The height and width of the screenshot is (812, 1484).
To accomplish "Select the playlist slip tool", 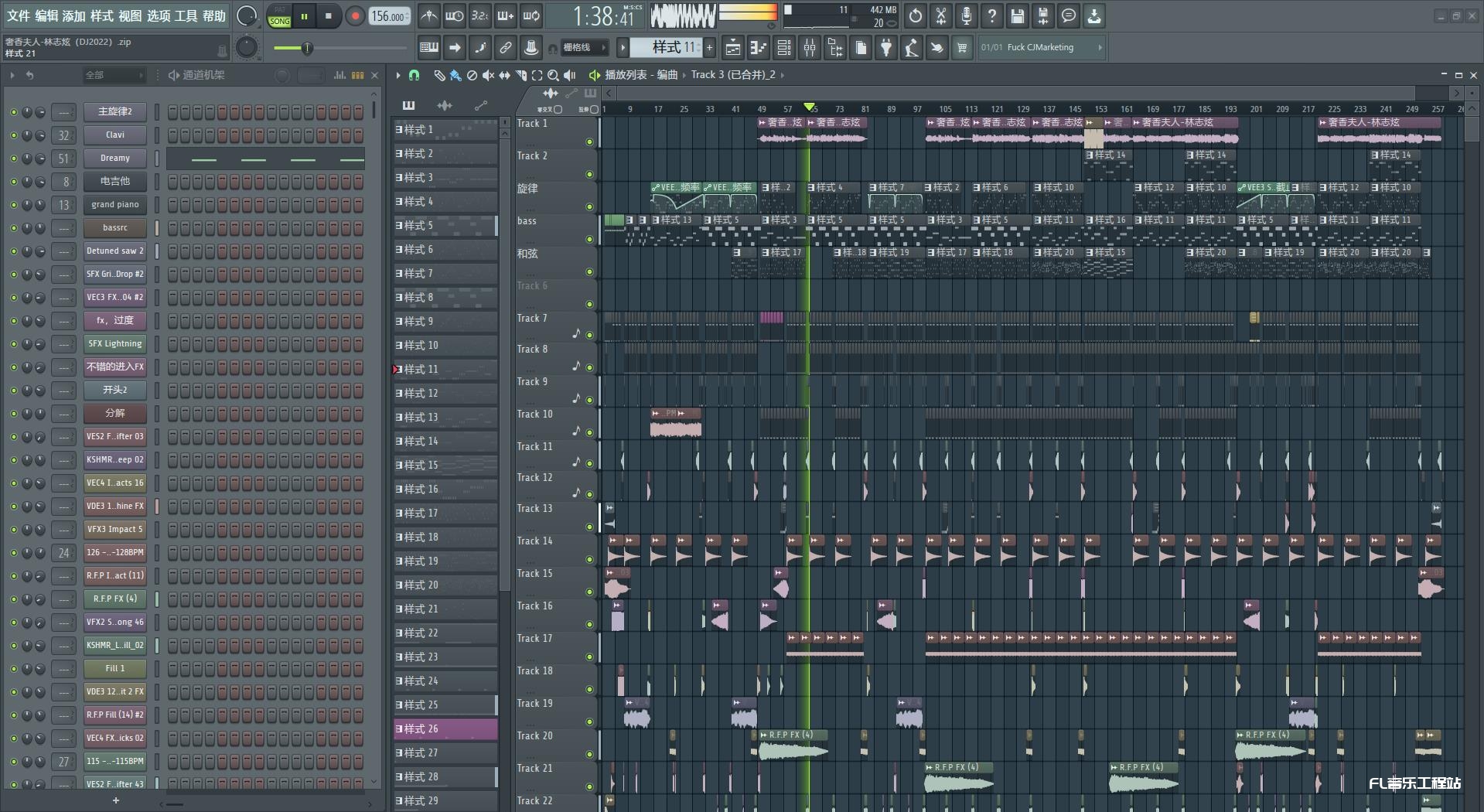I will pyautogui.click(x=504, y=75).
